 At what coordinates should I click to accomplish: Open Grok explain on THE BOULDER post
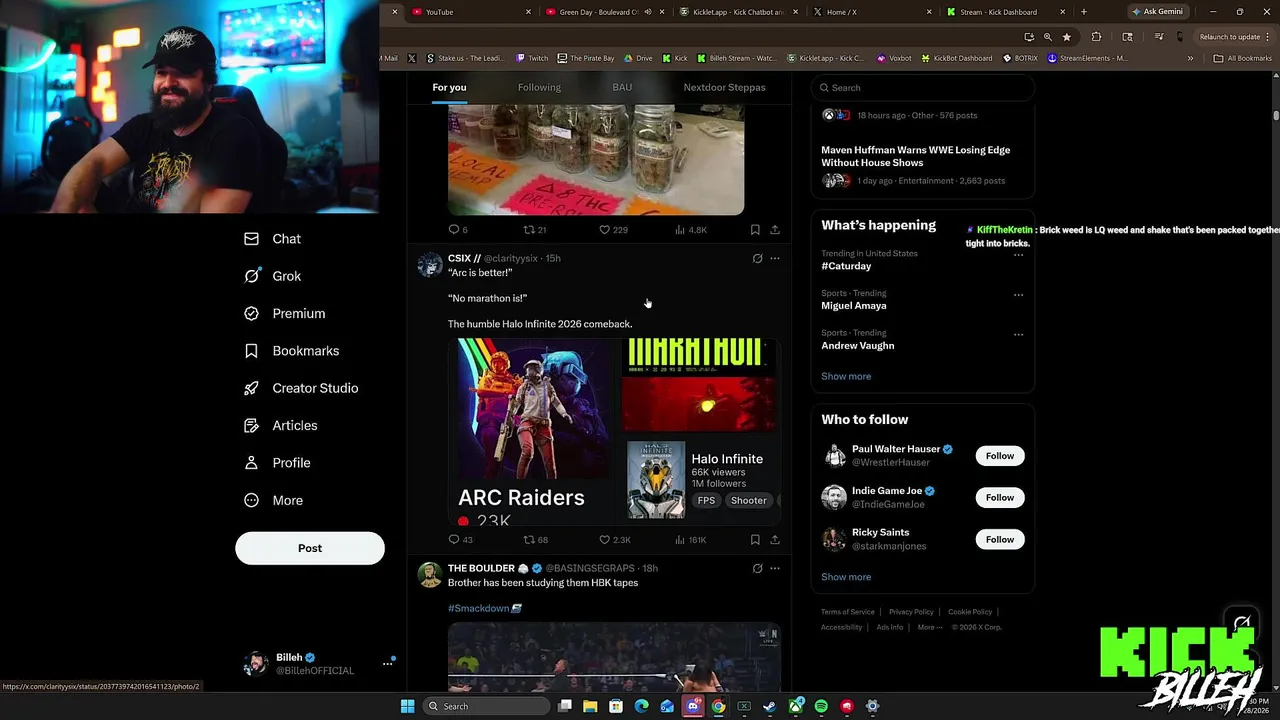coord(757,568)
